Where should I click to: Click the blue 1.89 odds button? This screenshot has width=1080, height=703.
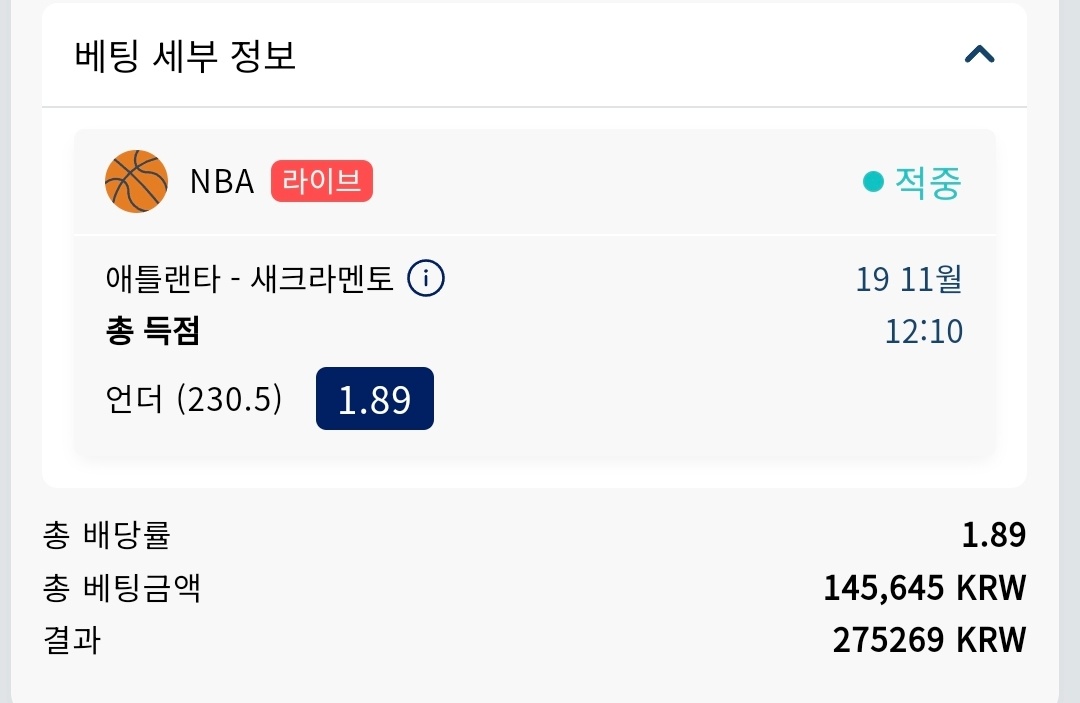374,399
